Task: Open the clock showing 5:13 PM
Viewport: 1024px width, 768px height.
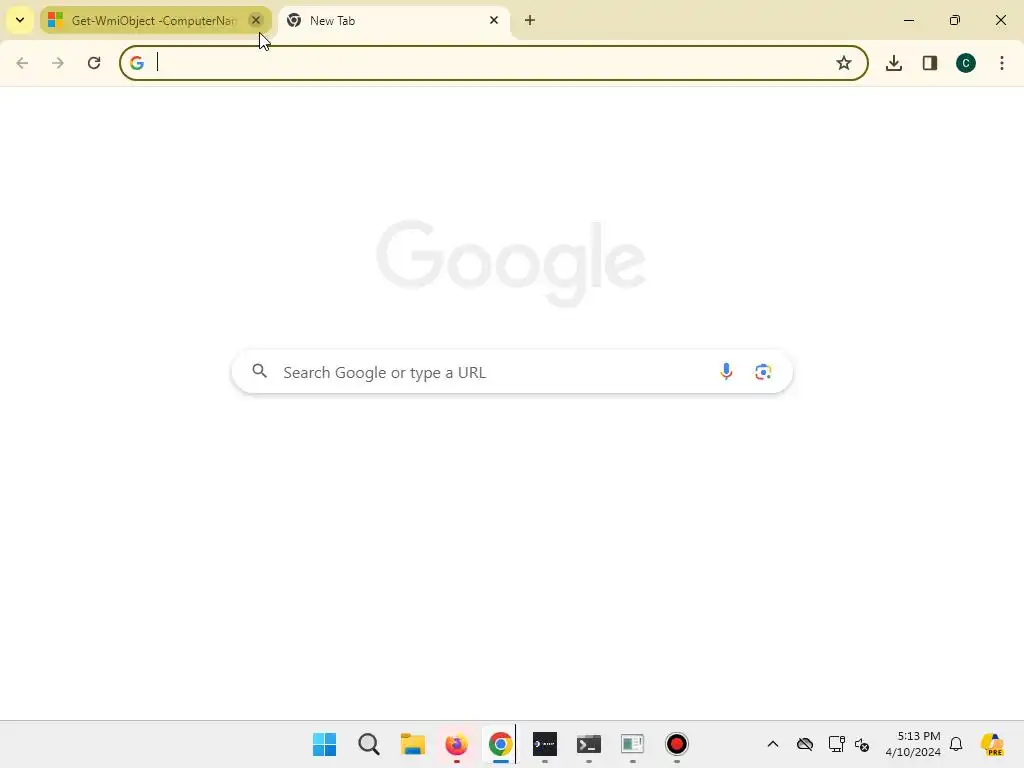Action: [x=913, y=744]
